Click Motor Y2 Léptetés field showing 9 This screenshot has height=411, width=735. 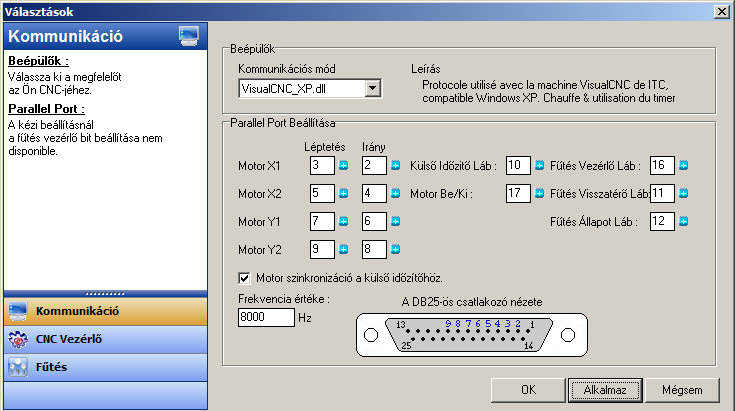322,250
